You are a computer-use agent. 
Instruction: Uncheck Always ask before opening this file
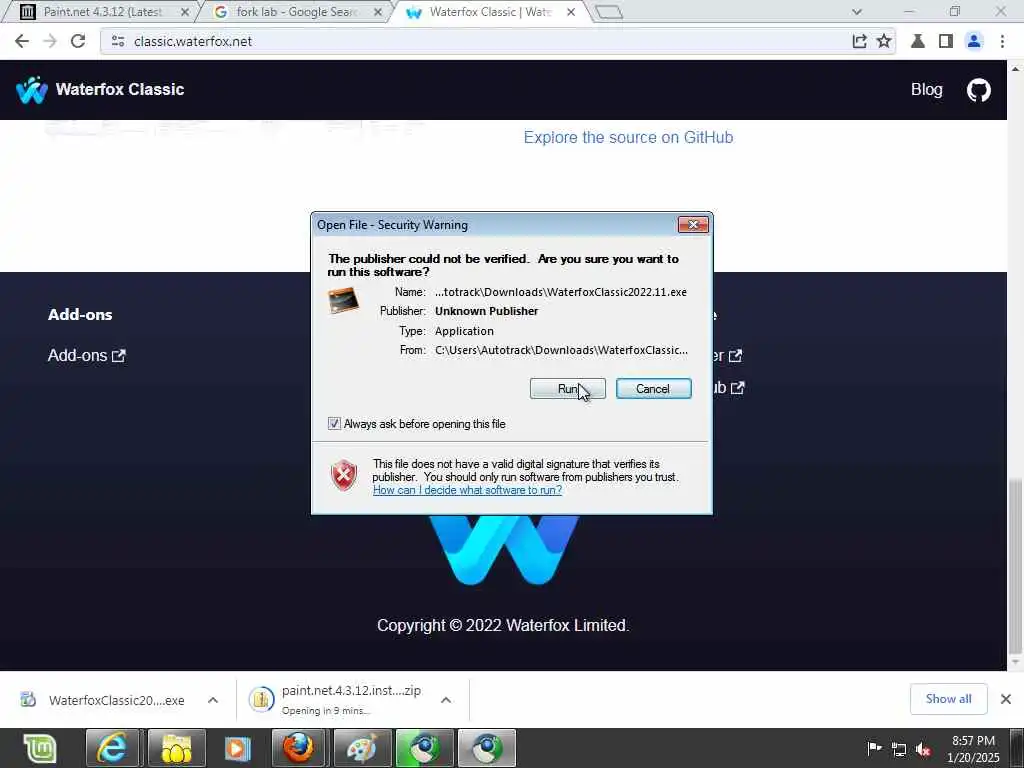tap(334, 424)
